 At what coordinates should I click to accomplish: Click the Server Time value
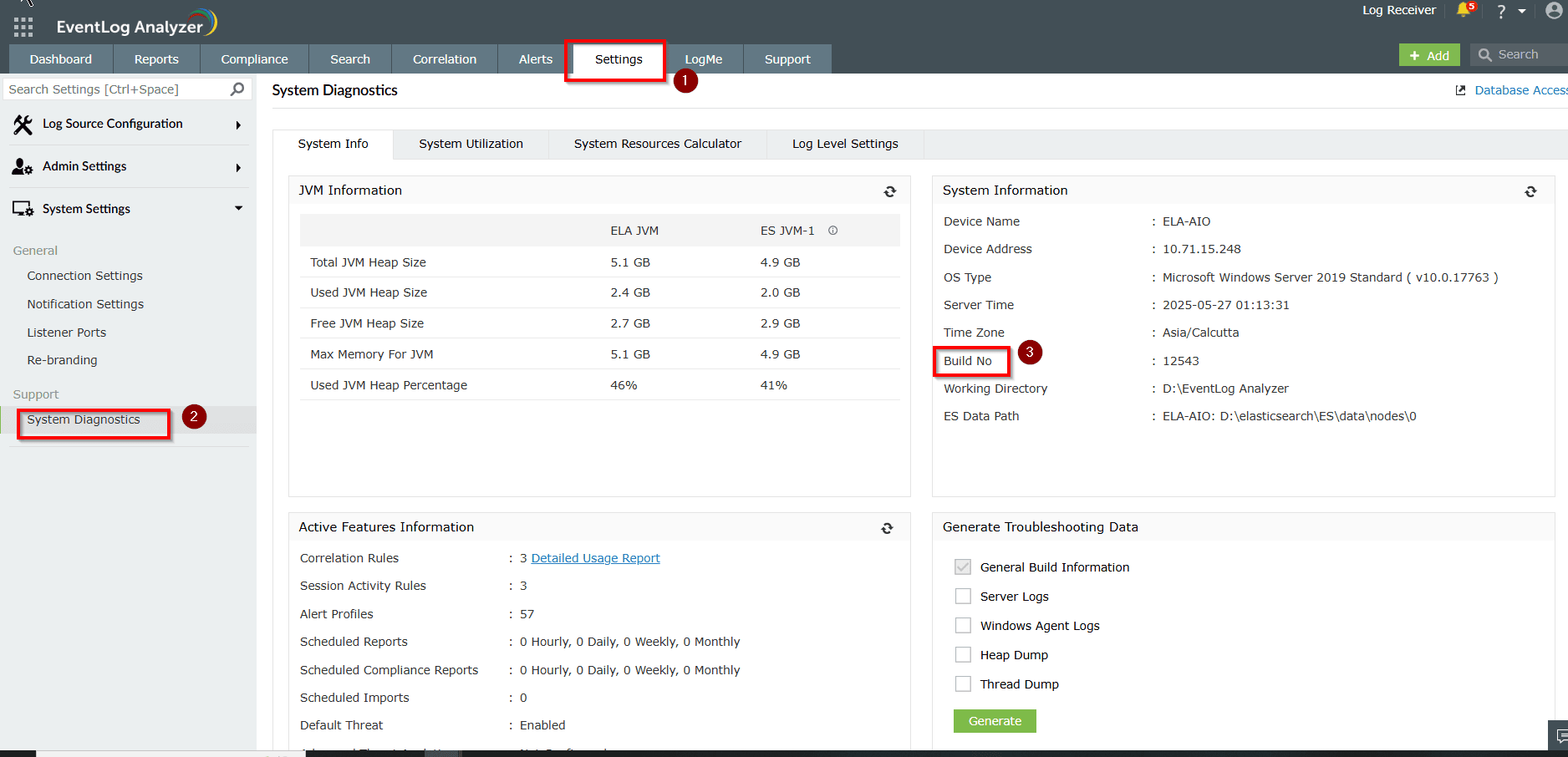1225,305
